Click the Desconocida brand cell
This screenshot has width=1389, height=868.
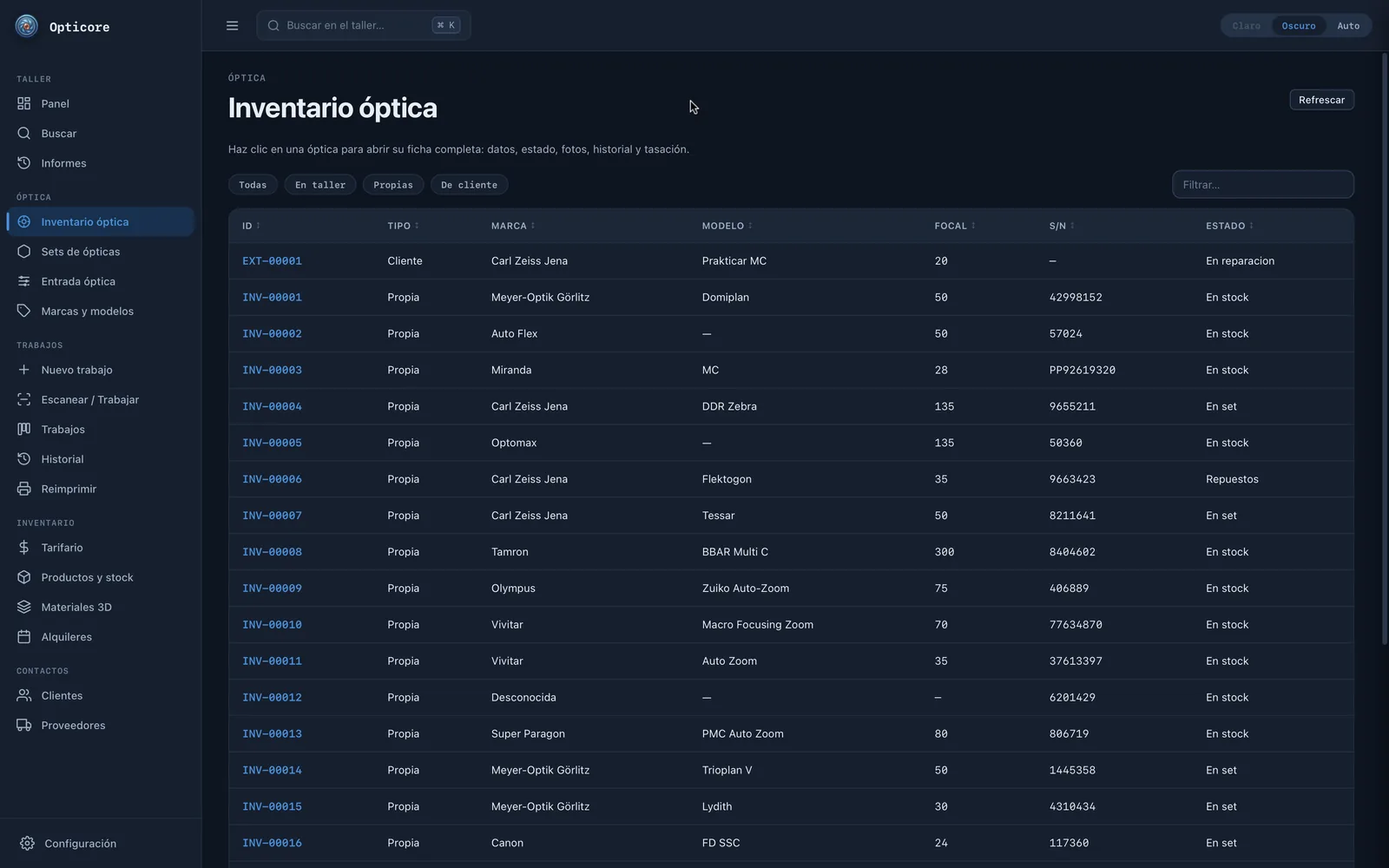click(x=523, y=697)
